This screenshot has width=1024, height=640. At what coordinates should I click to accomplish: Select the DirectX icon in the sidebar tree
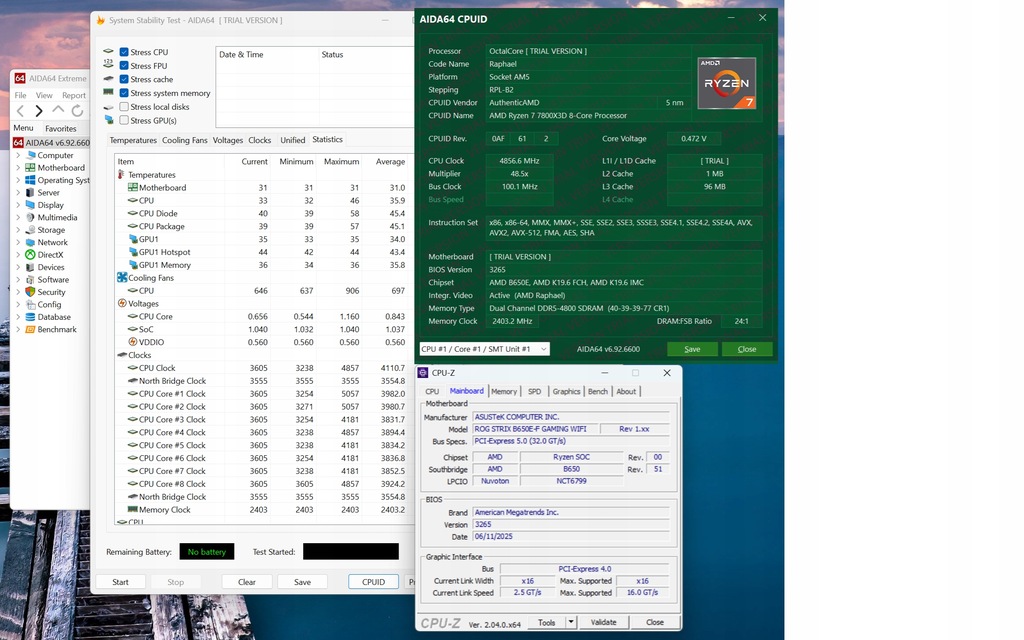tap(30, 255)
